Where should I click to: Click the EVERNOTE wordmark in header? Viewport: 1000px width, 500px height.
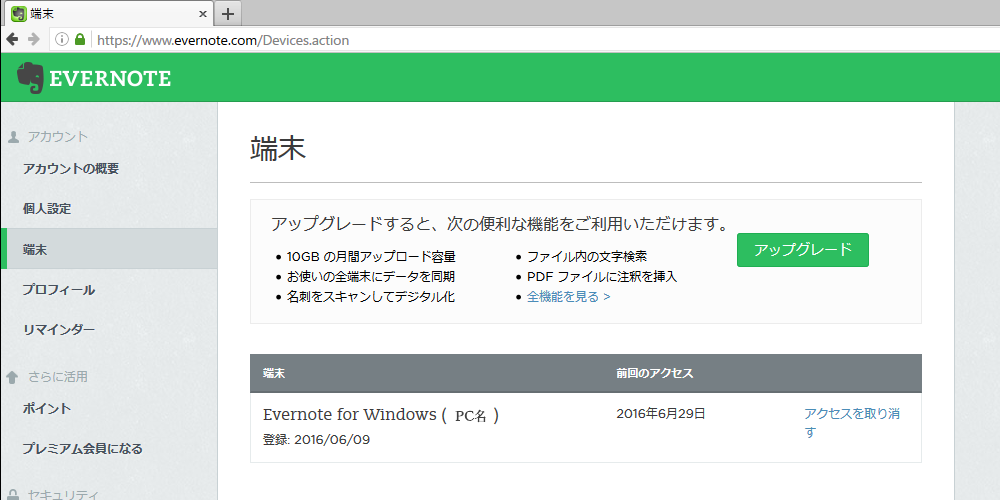tap(110, 78)
